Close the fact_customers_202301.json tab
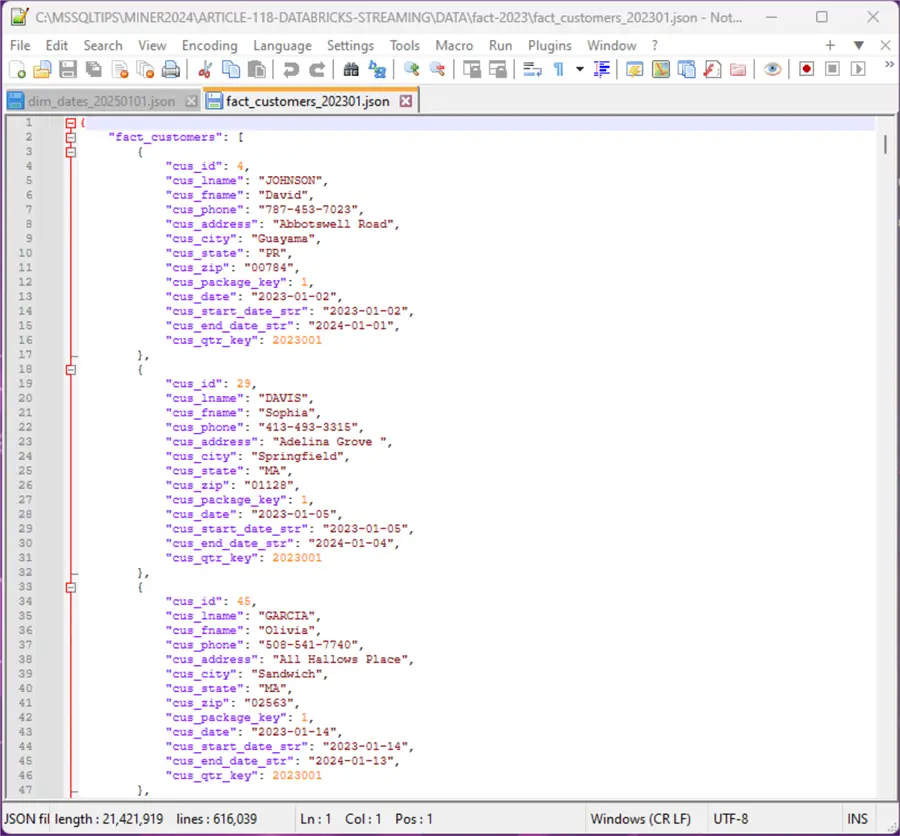 click(406, 101)
